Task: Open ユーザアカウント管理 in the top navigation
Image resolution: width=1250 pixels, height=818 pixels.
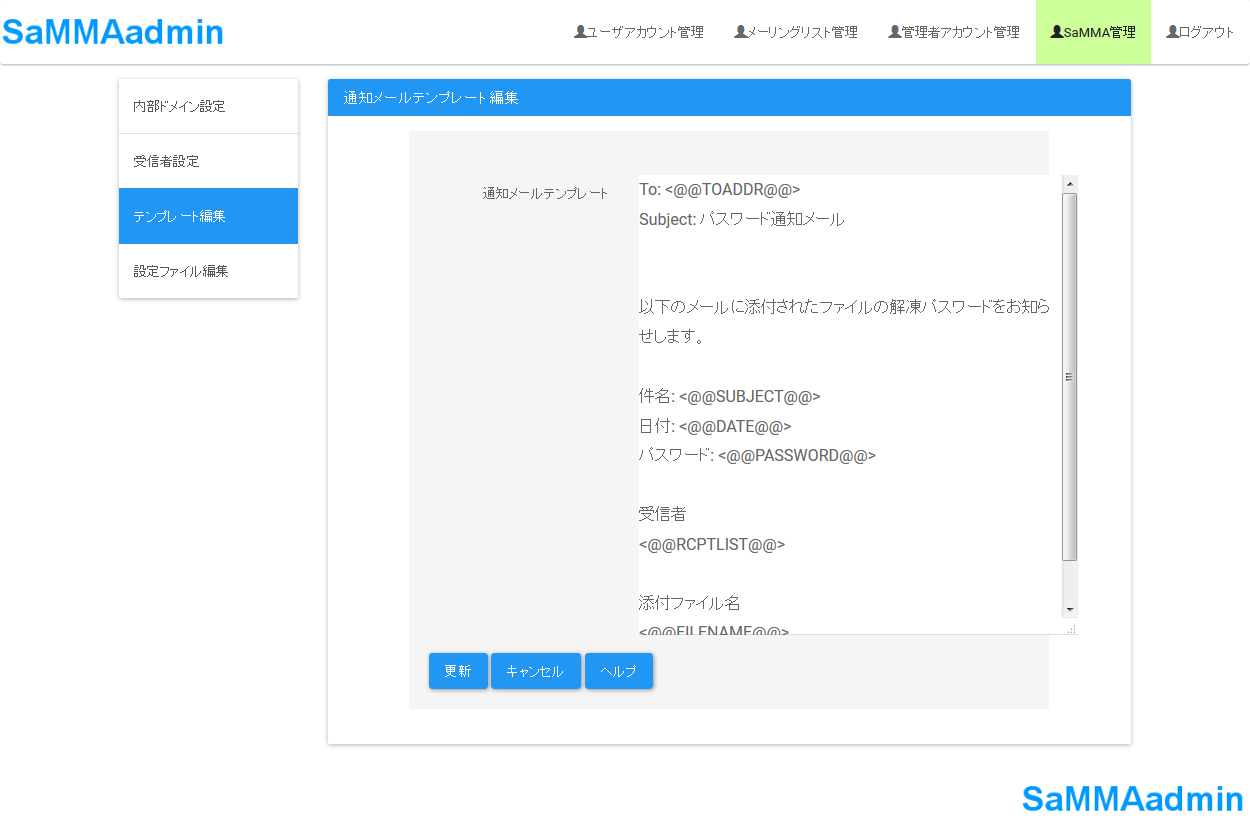Action: (638, 32)
